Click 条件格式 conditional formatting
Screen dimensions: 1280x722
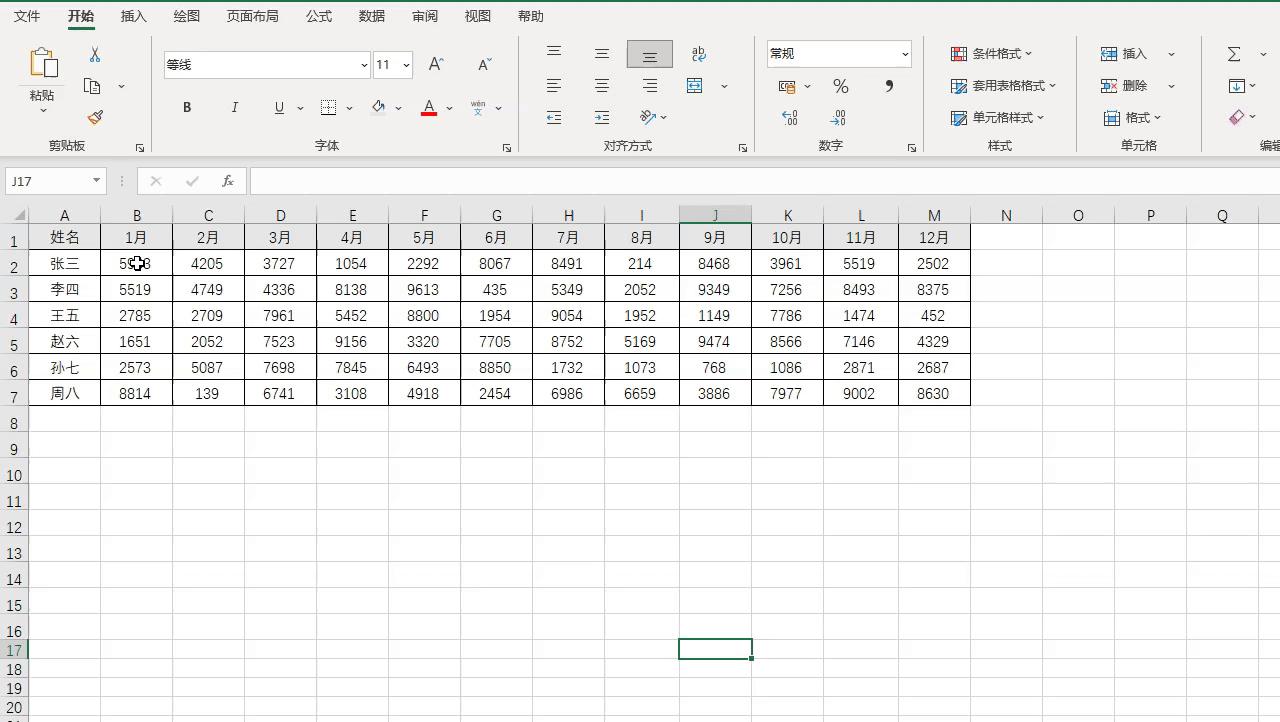pos(993,53)
